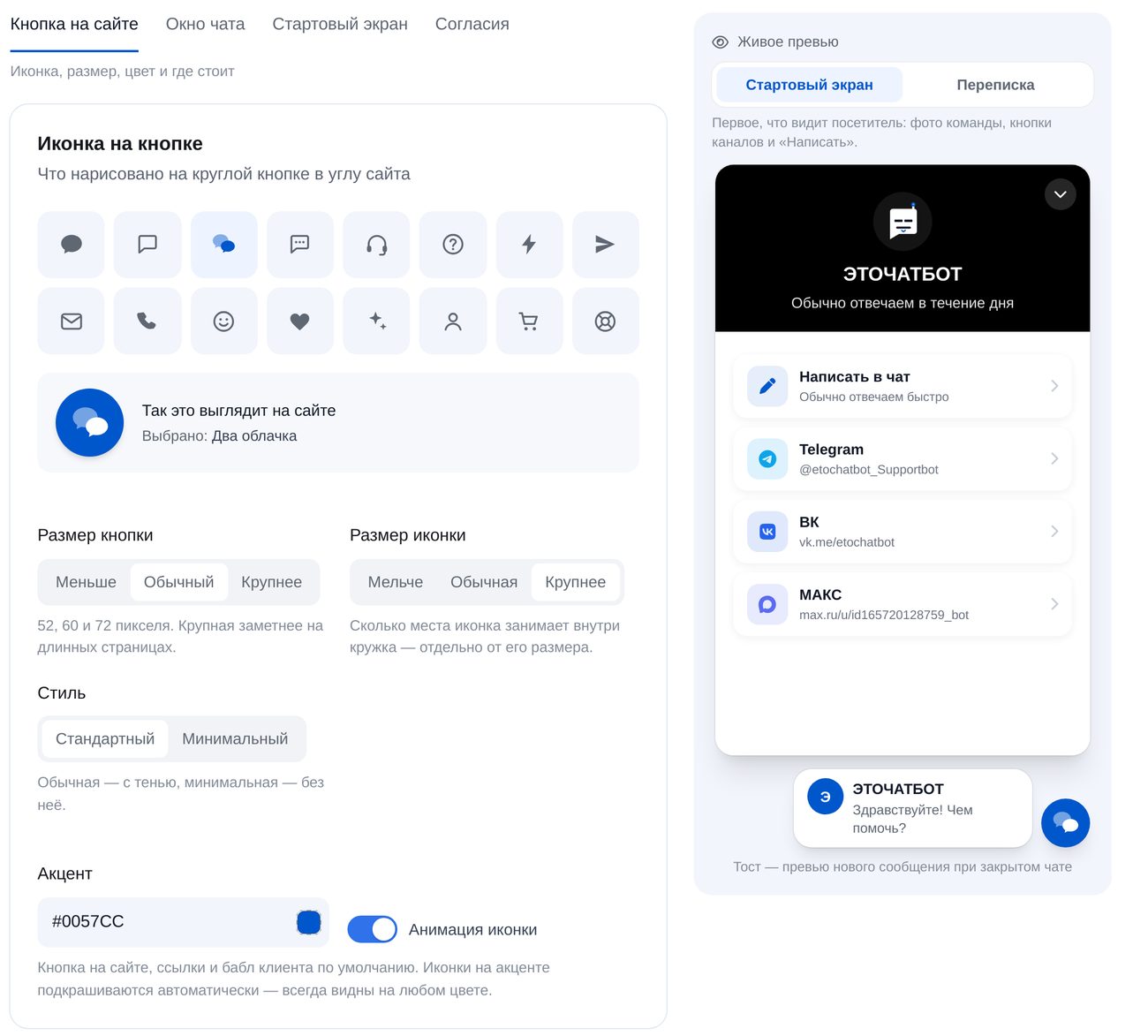Screen dimensions: 1148x1036
Task: Select the Стандартный style
Action: 105,739
